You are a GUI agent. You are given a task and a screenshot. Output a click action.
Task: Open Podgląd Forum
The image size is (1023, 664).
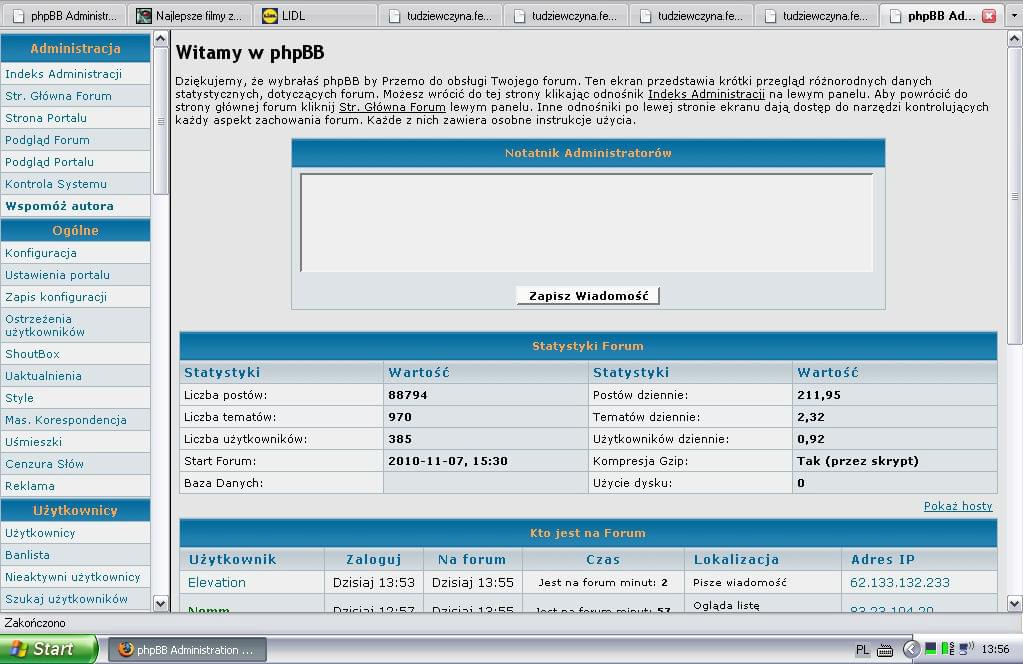(47, 140)
